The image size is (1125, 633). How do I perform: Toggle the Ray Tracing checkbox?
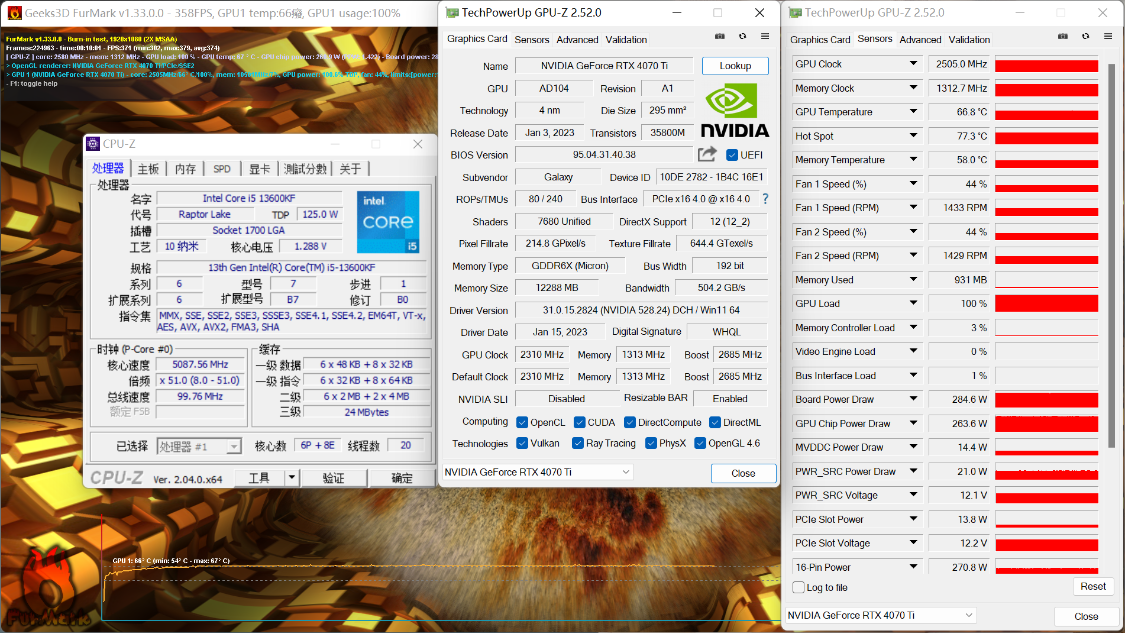tap(578, 444)
